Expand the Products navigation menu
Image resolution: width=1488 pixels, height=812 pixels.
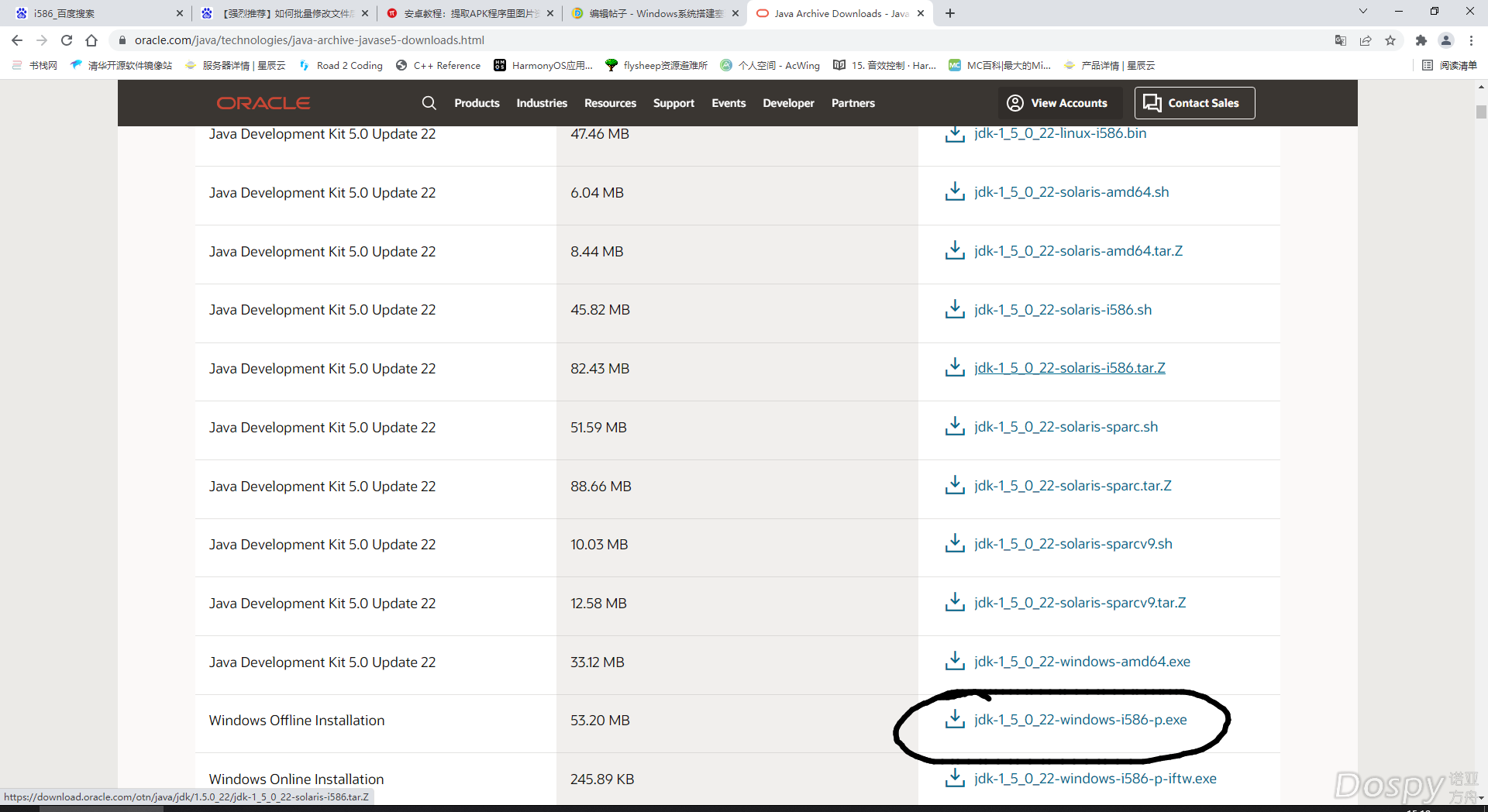click(x=477, y=103)
